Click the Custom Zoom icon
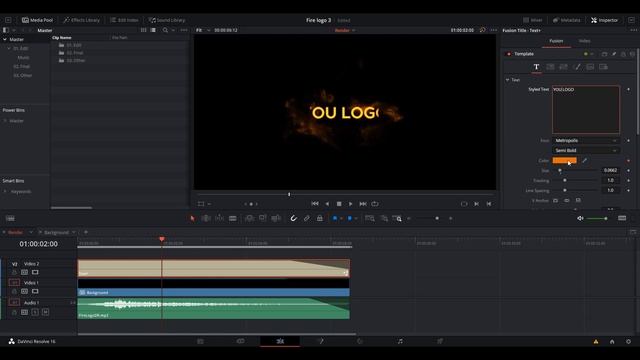 (397, 218)
